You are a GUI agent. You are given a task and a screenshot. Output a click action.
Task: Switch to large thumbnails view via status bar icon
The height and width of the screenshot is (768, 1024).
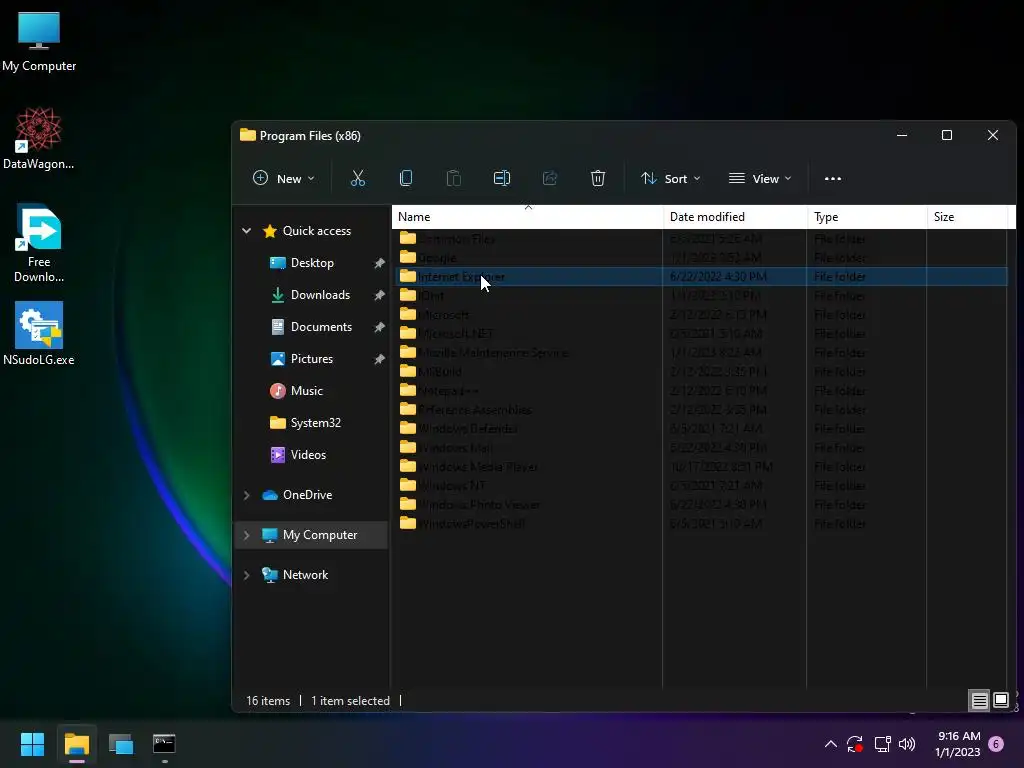coord(1000,701)
